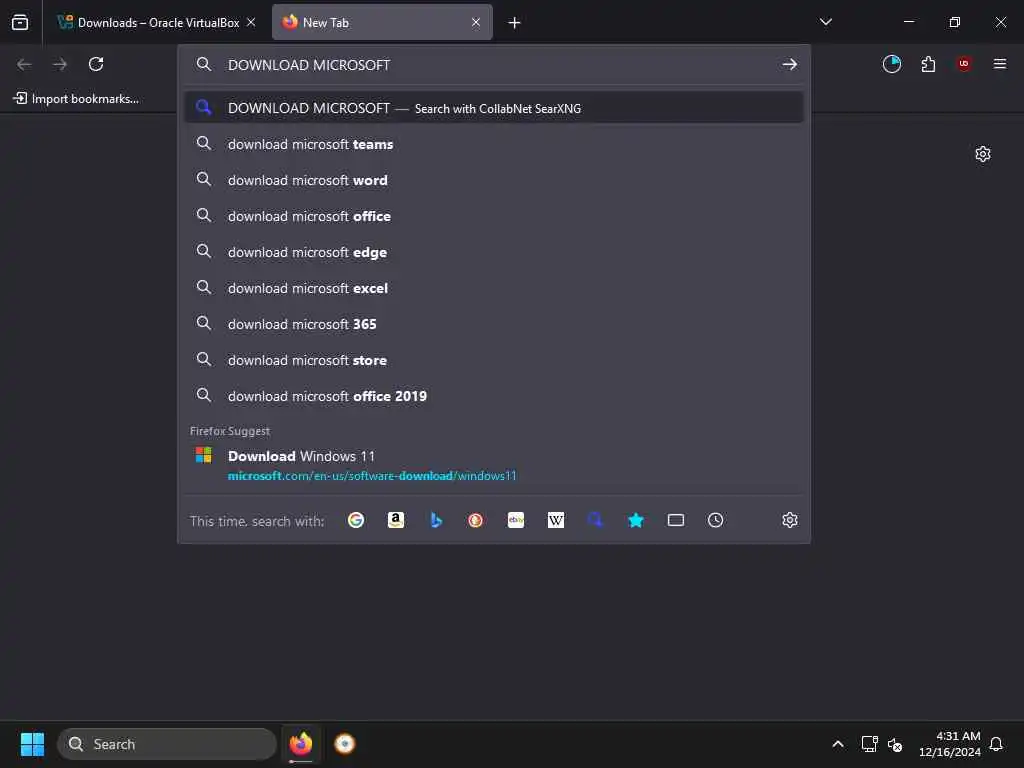Open the round app icon beside taskbar Firefox
1024x768 pixels.
tap(345, 744)
